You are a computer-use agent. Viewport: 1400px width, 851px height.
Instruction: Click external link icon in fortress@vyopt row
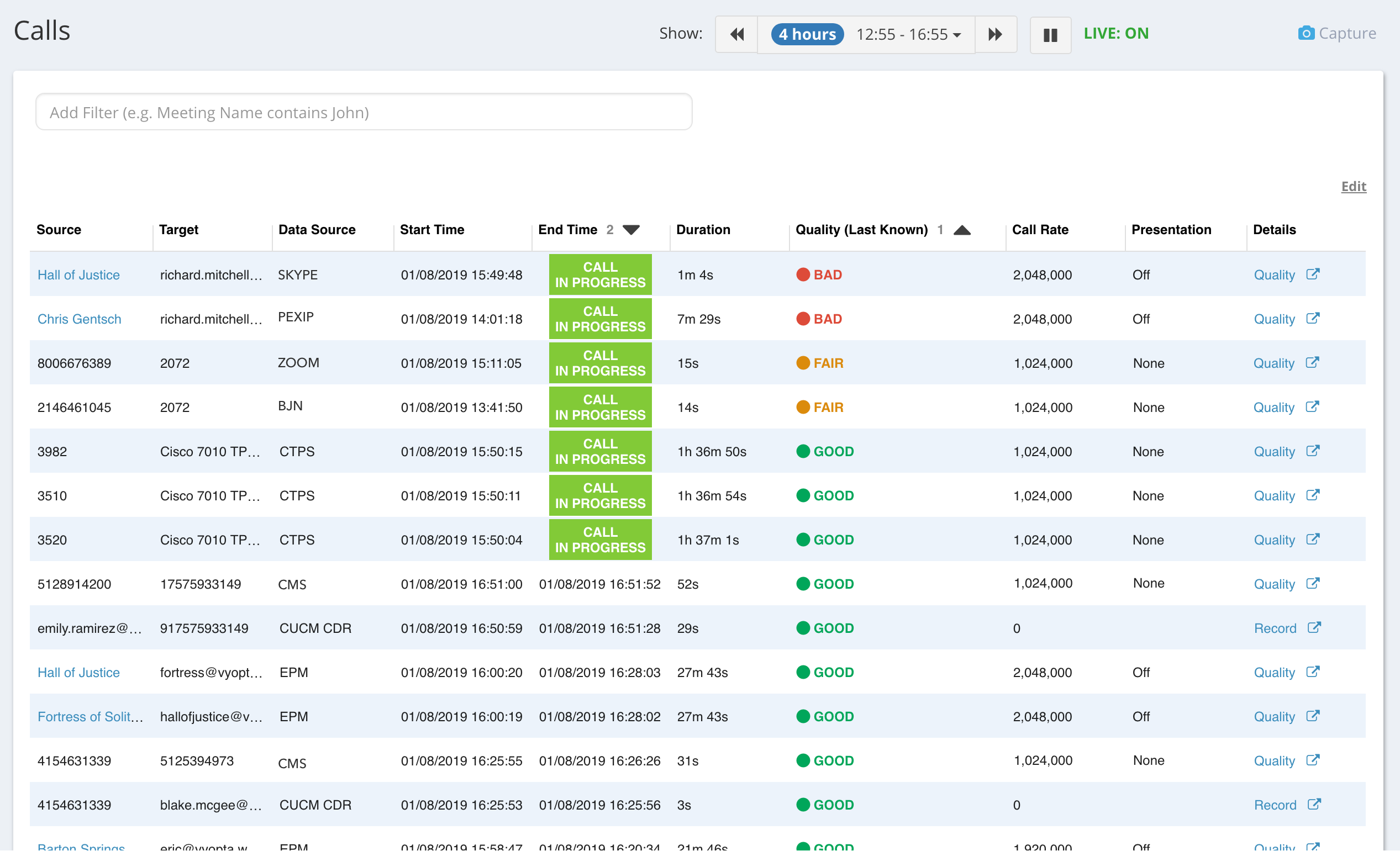click(1313, 672)
